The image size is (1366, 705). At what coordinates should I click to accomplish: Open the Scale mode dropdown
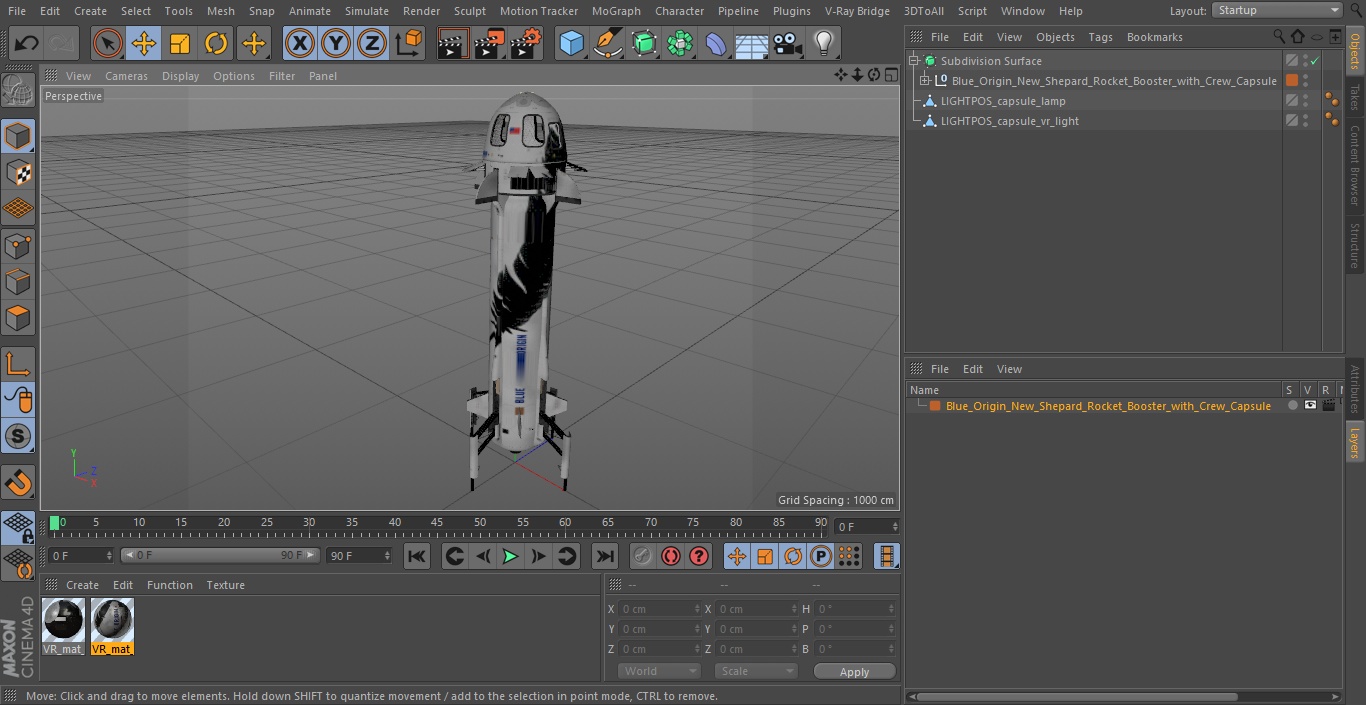(x=756, y=671)
